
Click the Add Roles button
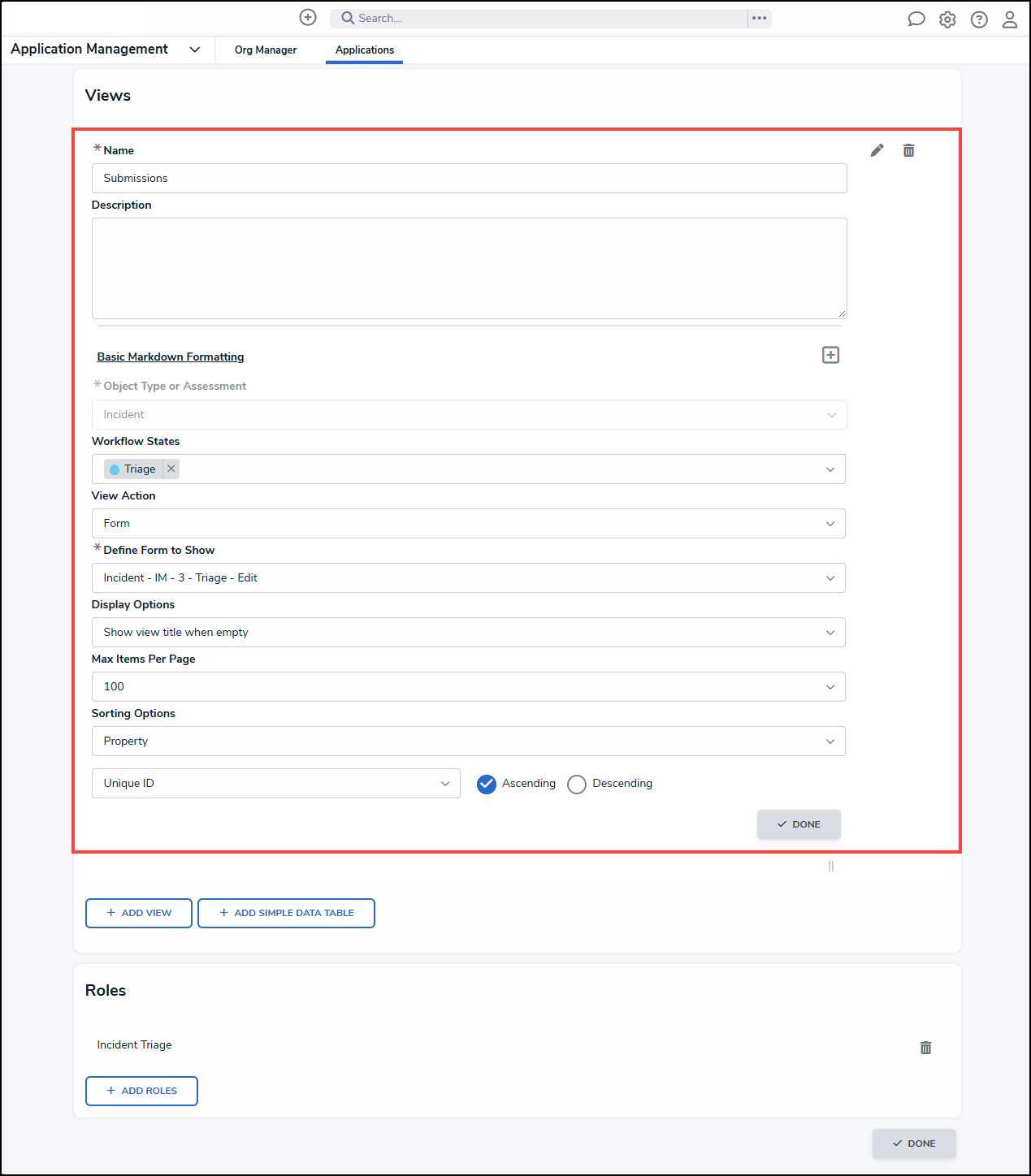[141, 1091]
